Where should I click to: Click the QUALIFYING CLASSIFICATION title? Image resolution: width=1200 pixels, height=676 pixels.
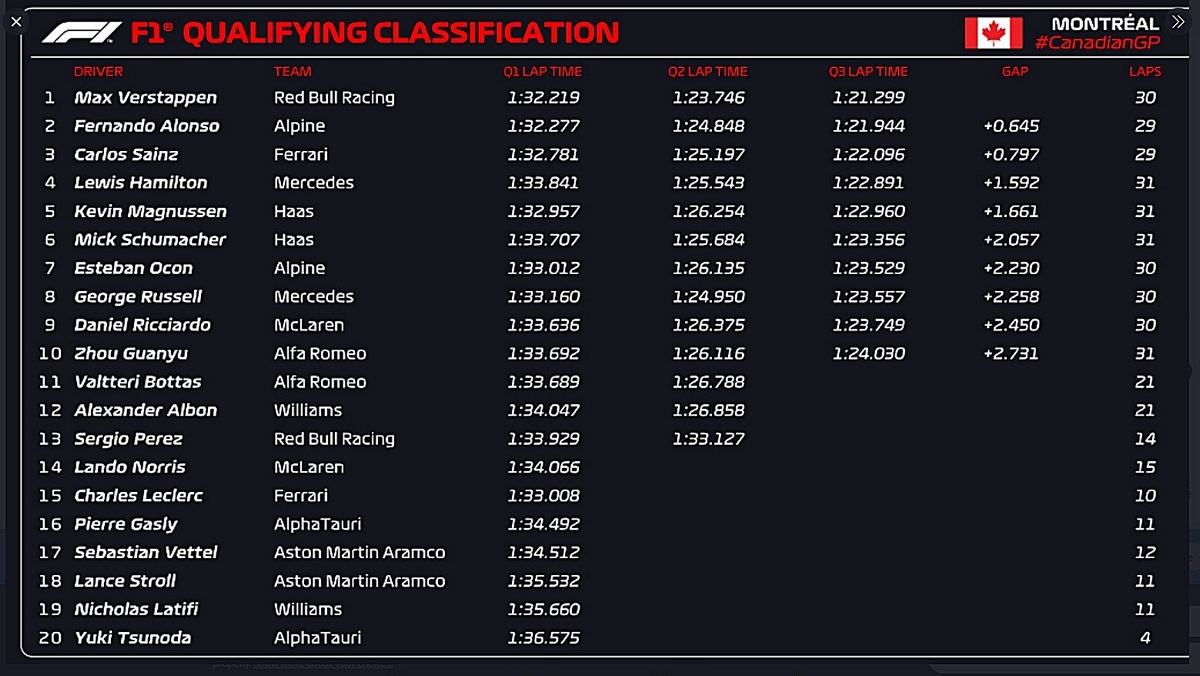pos(400,33)
